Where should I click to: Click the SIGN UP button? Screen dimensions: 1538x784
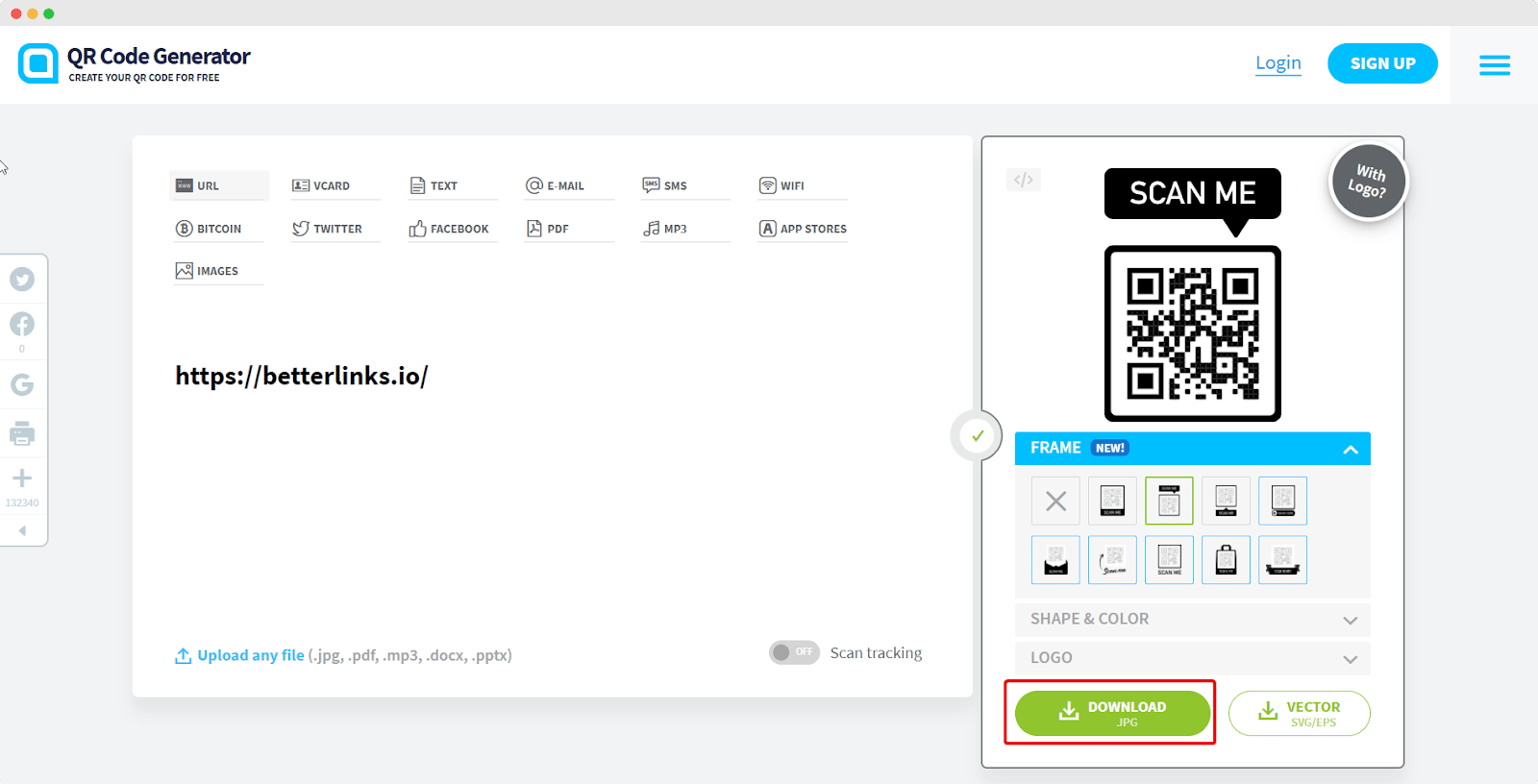click(x=1382, y=63)
